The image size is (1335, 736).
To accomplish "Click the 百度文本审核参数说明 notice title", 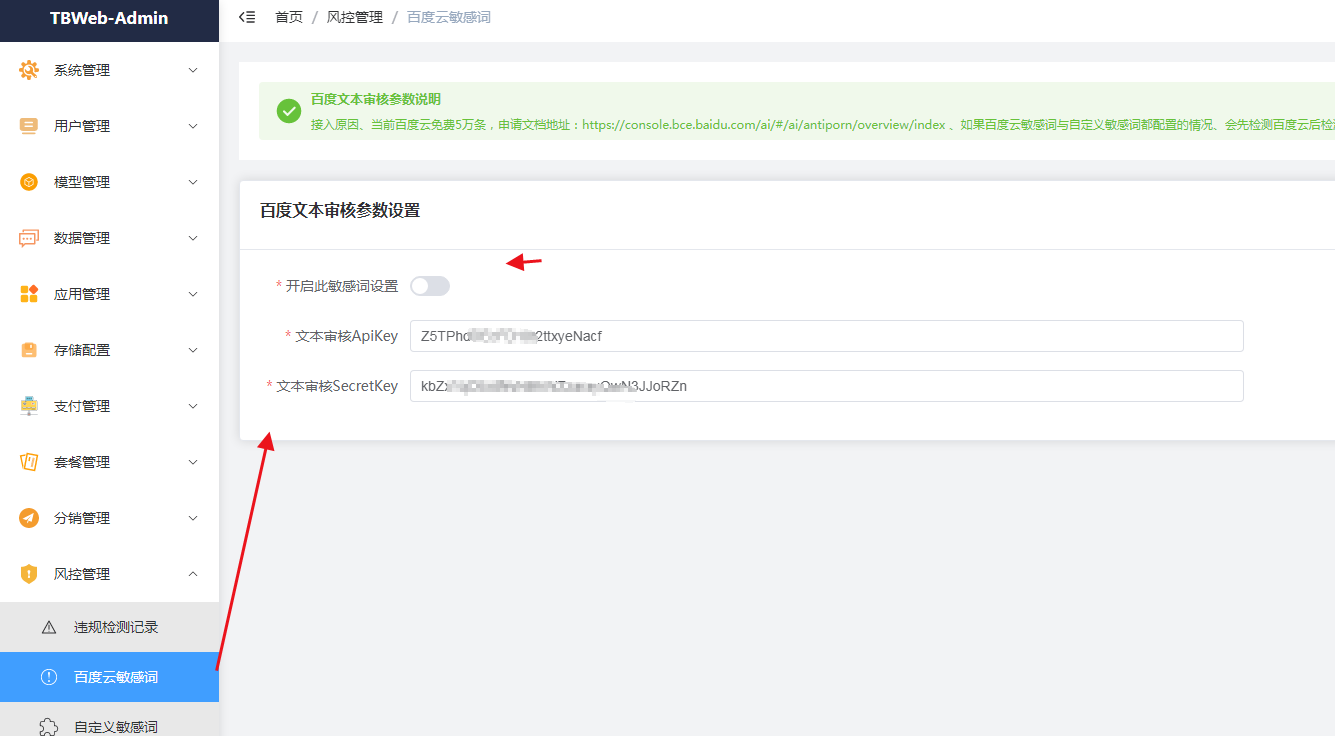I will pyautogui.click(x=376, y=99).
